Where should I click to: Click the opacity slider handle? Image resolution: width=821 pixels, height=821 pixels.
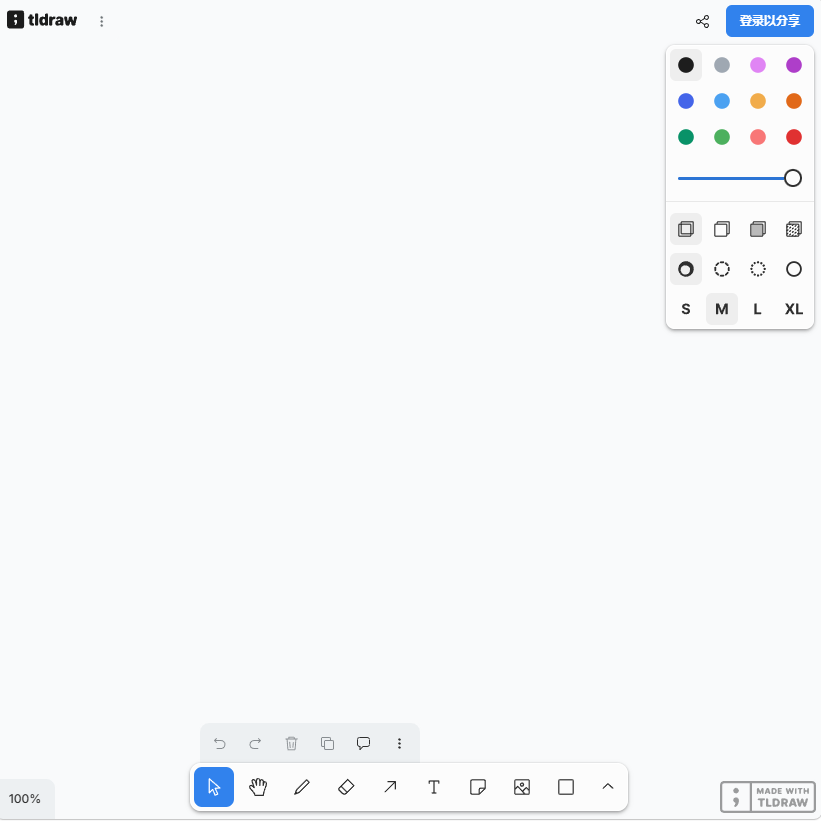coord(792,178)
